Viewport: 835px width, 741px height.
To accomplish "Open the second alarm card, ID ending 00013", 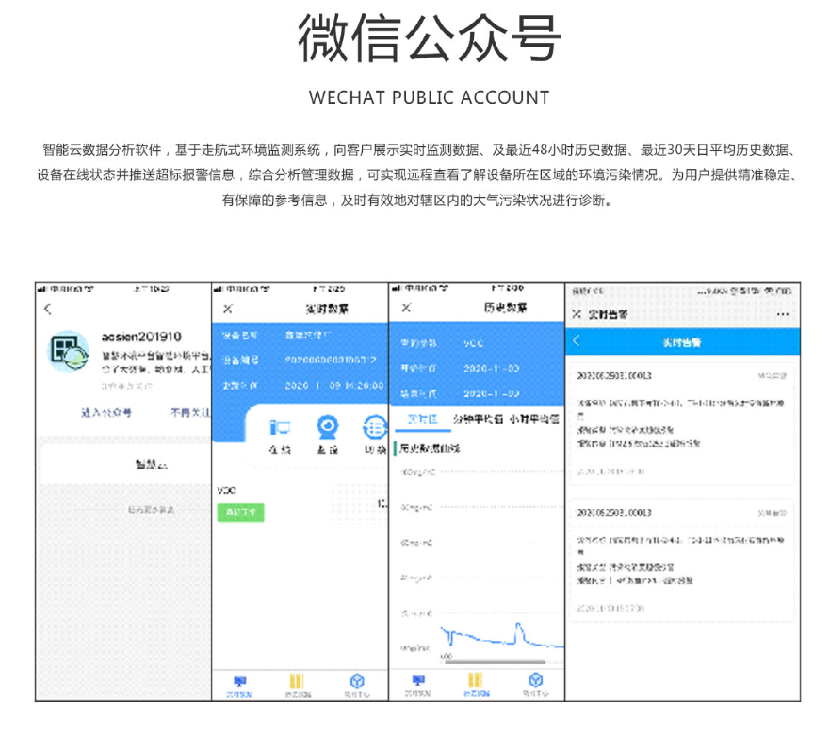I will click(682, 560).
